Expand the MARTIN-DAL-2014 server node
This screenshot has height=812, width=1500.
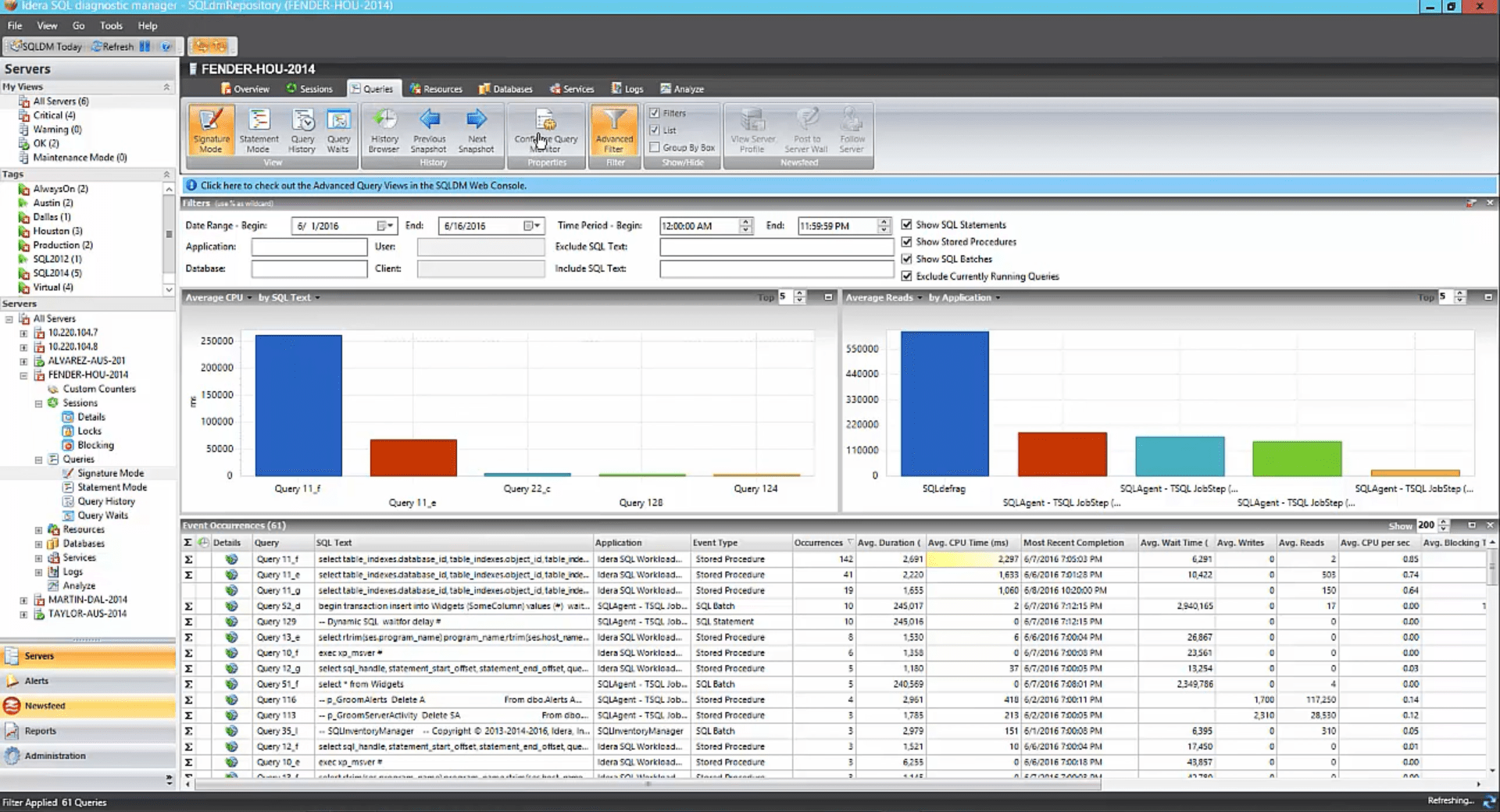click(x=24, y=599)
